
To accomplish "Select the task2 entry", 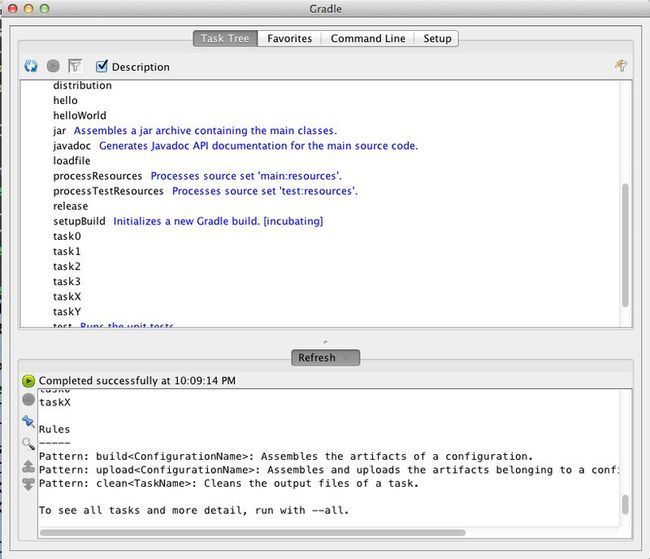I will coord(67,266).
